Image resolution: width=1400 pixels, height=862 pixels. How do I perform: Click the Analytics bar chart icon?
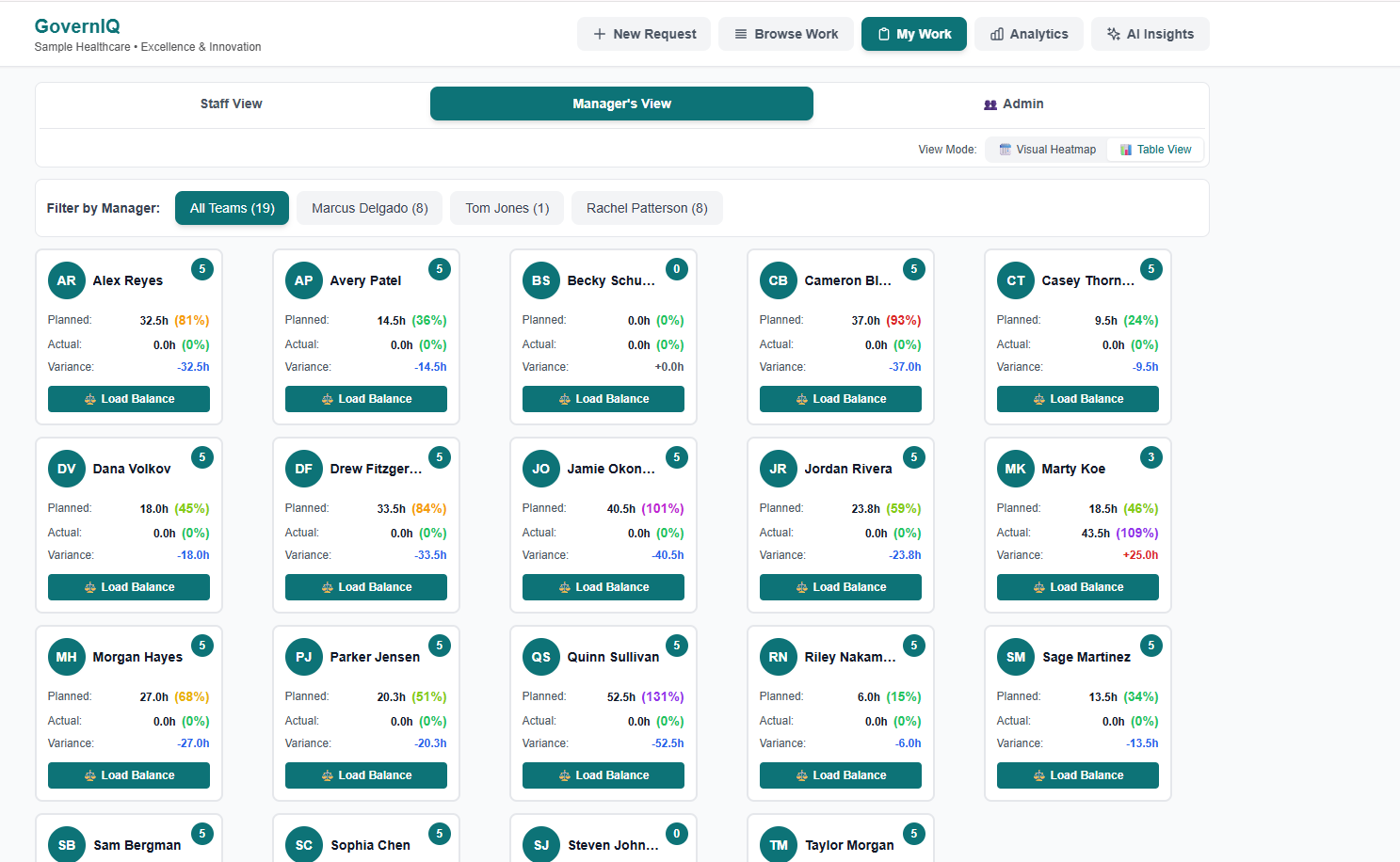click(997, 34)
